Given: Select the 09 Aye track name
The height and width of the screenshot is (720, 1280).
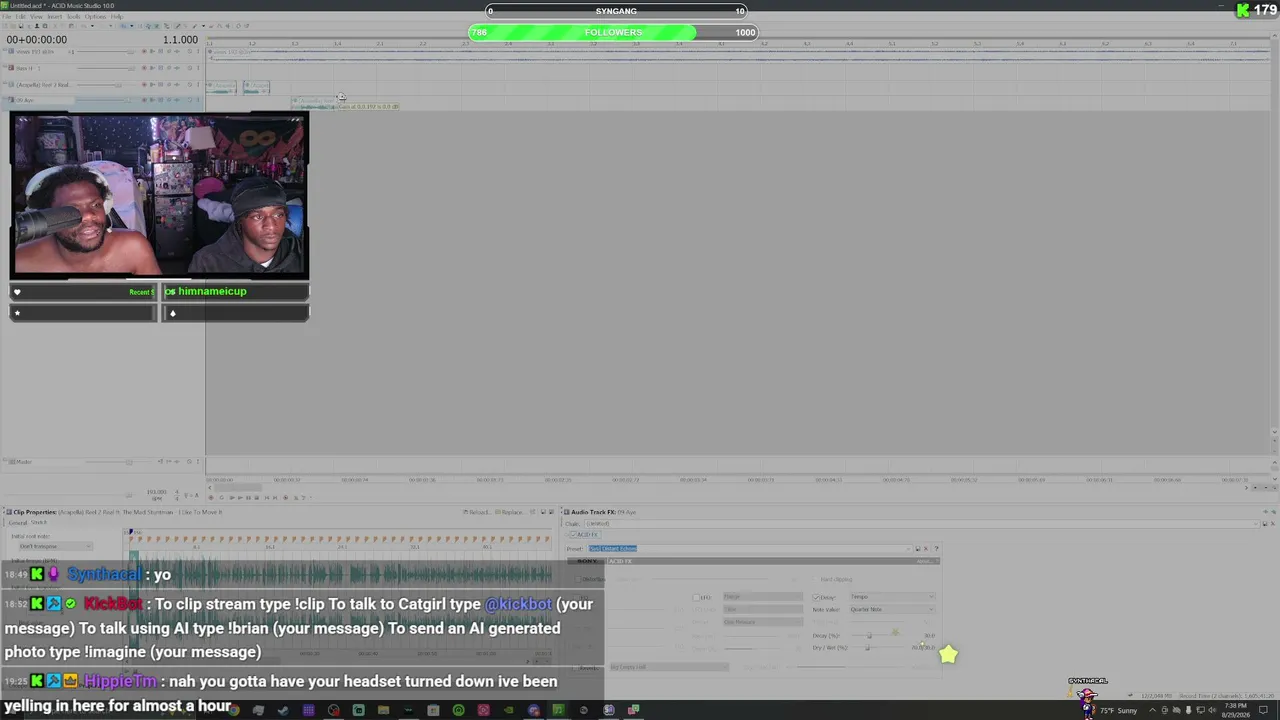Looking at the screenshot, I should click(x=24, y=100).
